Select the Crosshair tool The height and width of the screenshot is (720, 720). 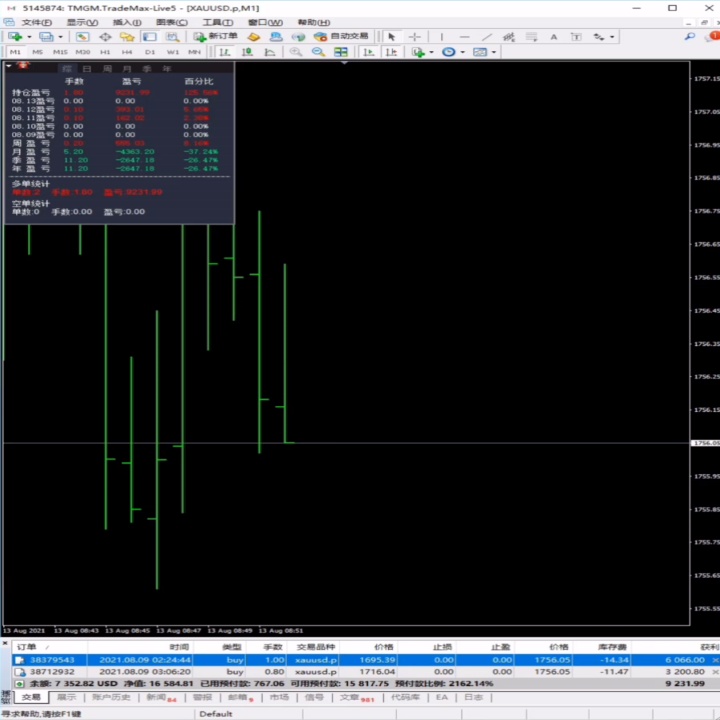point(415,37)
